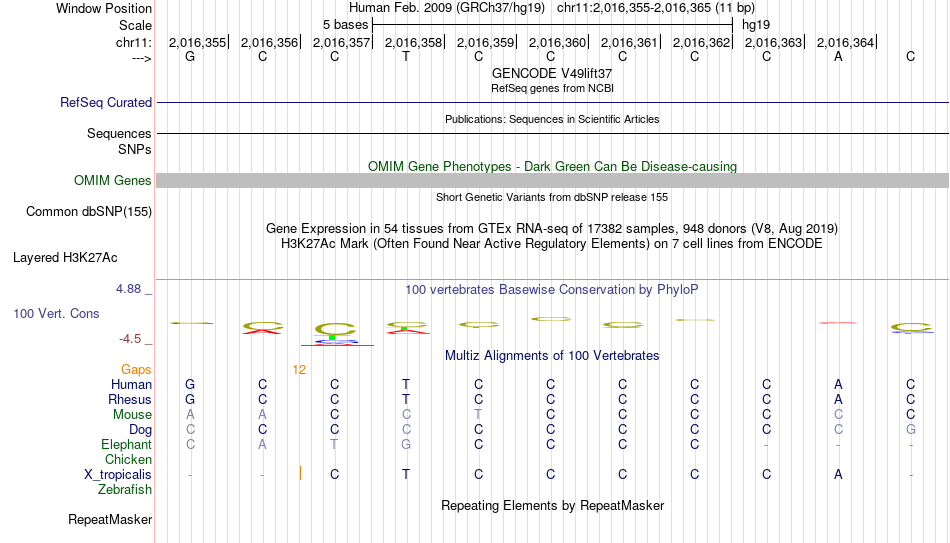This screenshot has height=543, width=950.
Task: Click the SNPs track label
Action: click(x=135, y=149)
